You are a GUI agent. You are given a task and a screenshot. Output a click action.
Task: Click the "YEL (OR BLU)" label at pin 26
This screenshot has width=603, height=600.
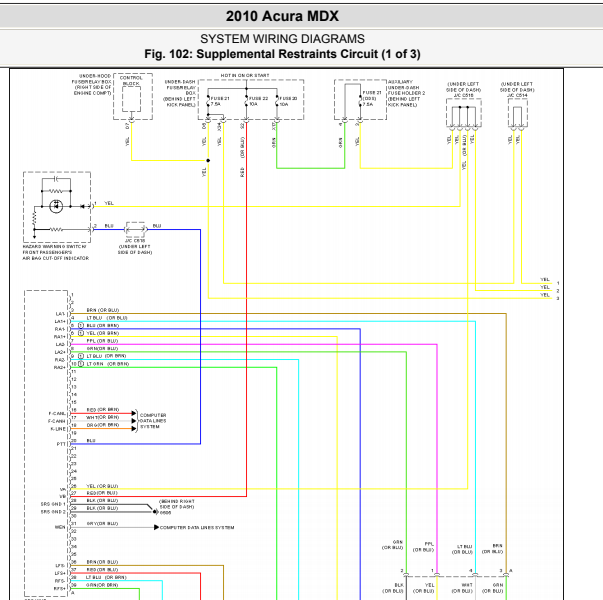point(102,486)
